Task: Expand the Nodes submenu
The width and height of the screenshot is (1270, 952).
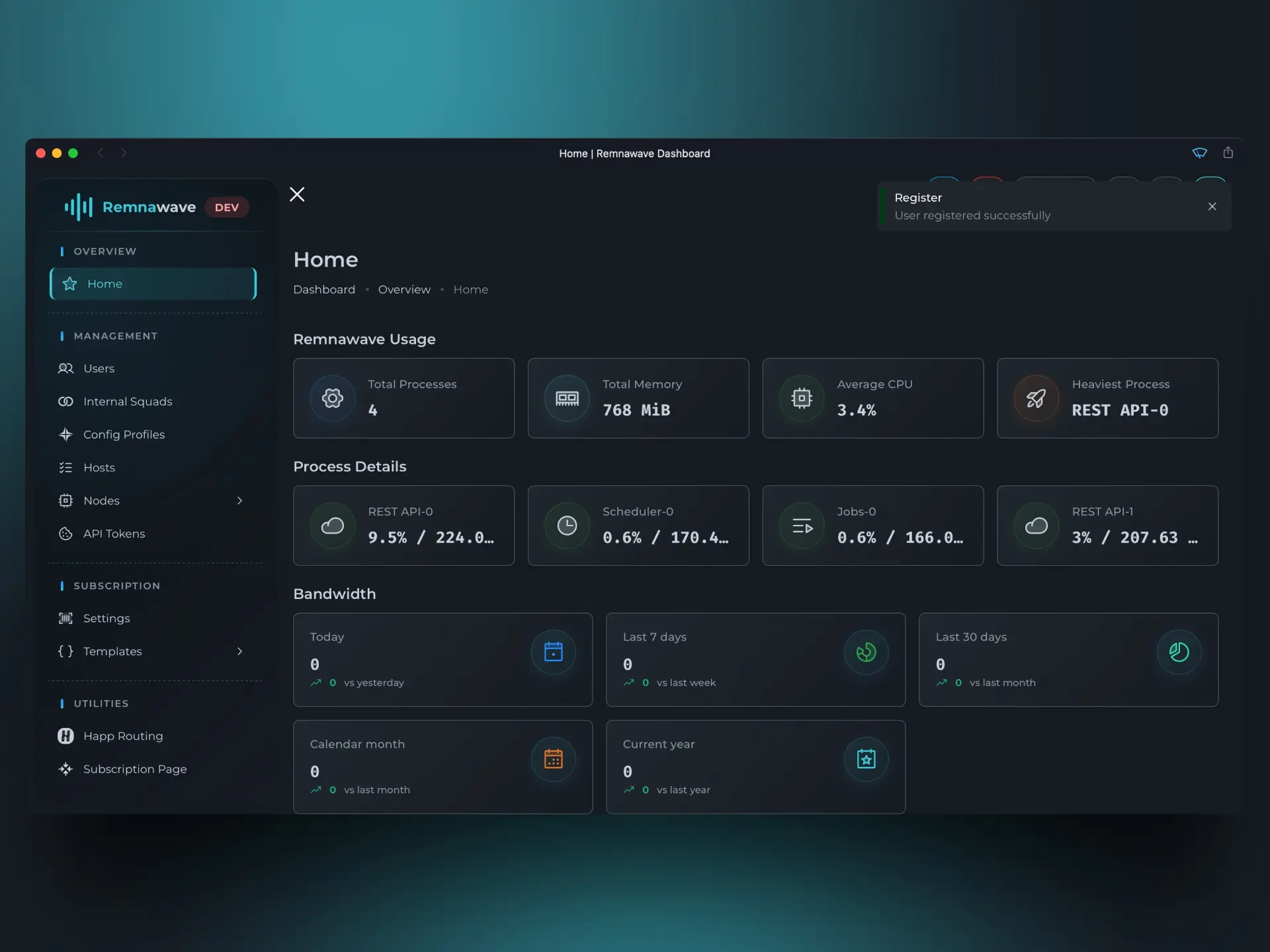Action: pos(239,500)
